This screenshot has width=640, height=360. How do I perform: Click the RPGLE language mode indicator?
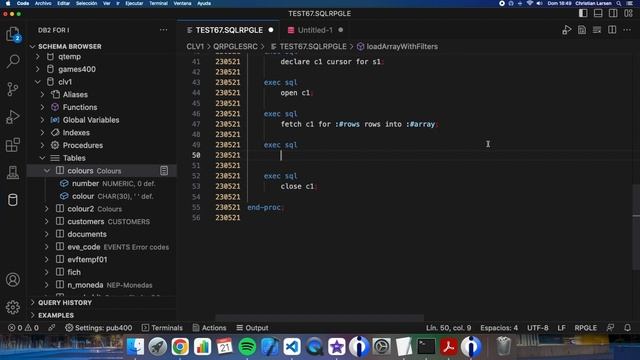coord(586,328)
